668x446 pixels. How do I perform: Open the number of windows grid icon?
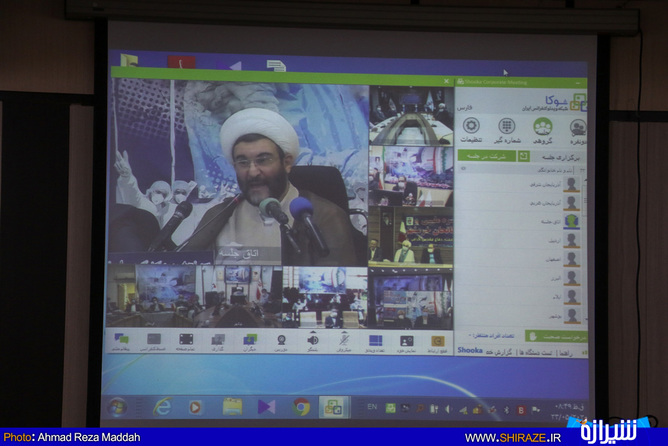pos(375,340)
